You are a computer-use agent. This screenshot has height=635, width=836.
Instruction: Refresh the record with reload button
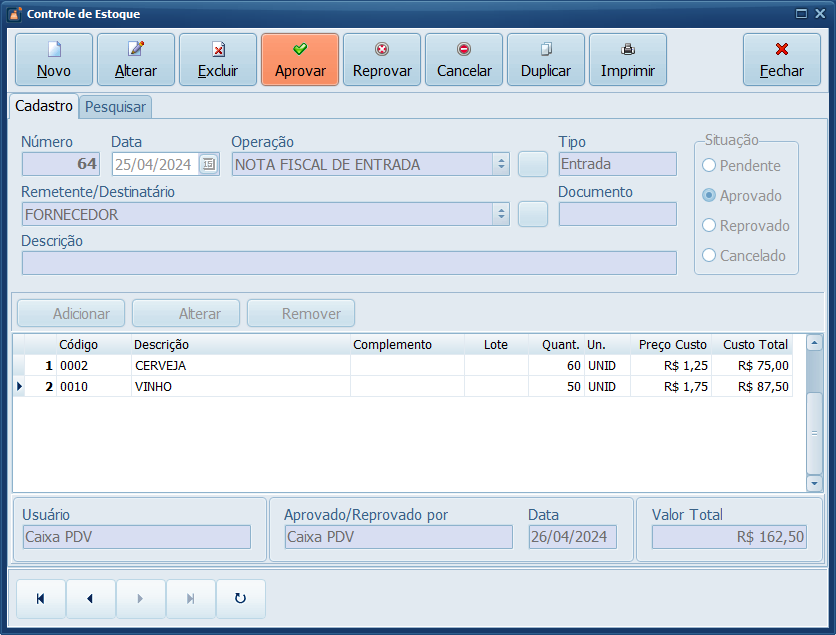click(240, 599)
